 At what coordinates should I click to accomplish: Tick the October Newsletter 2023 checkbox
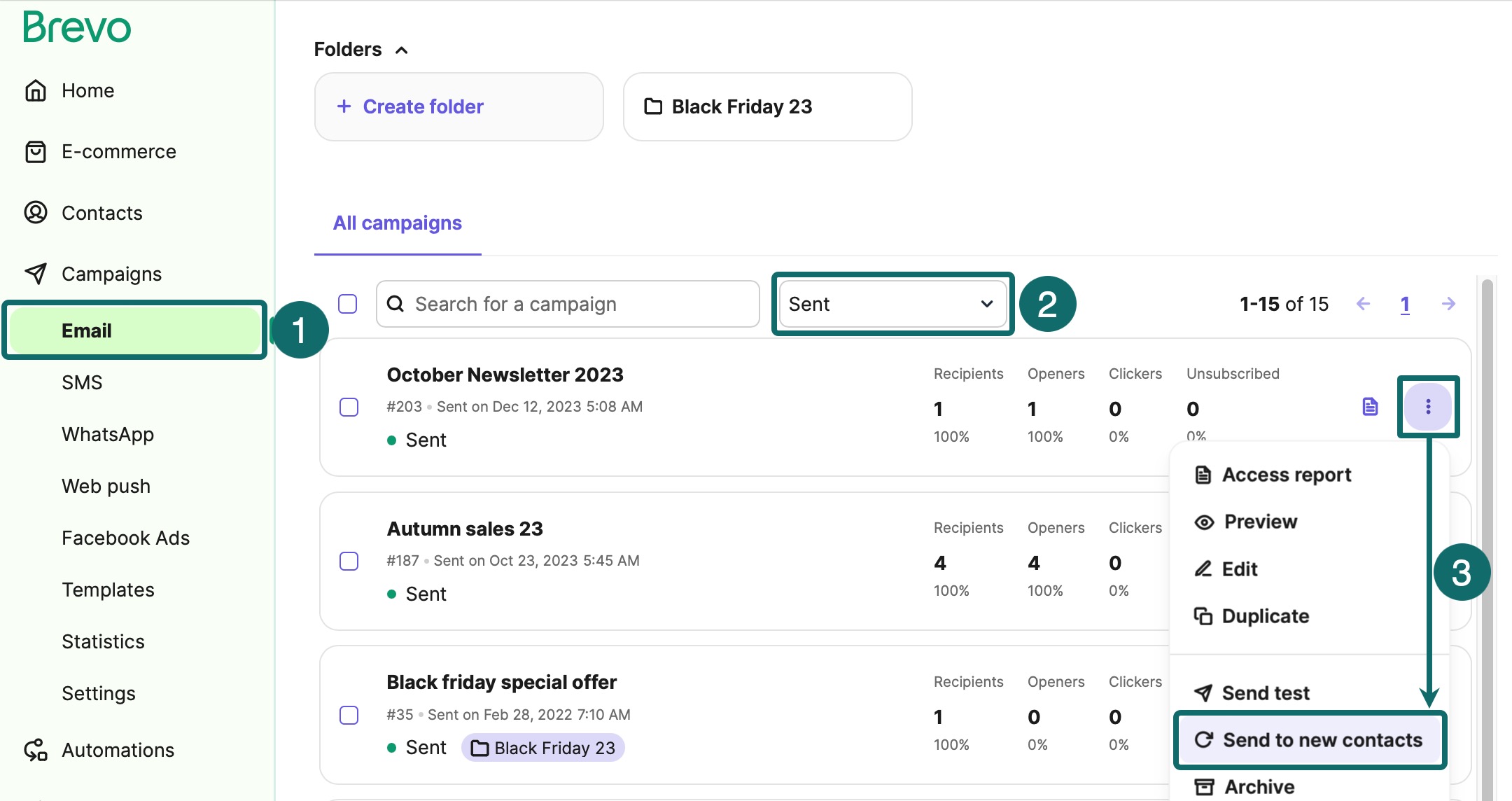pyautogui.click(x=349, y=407)
